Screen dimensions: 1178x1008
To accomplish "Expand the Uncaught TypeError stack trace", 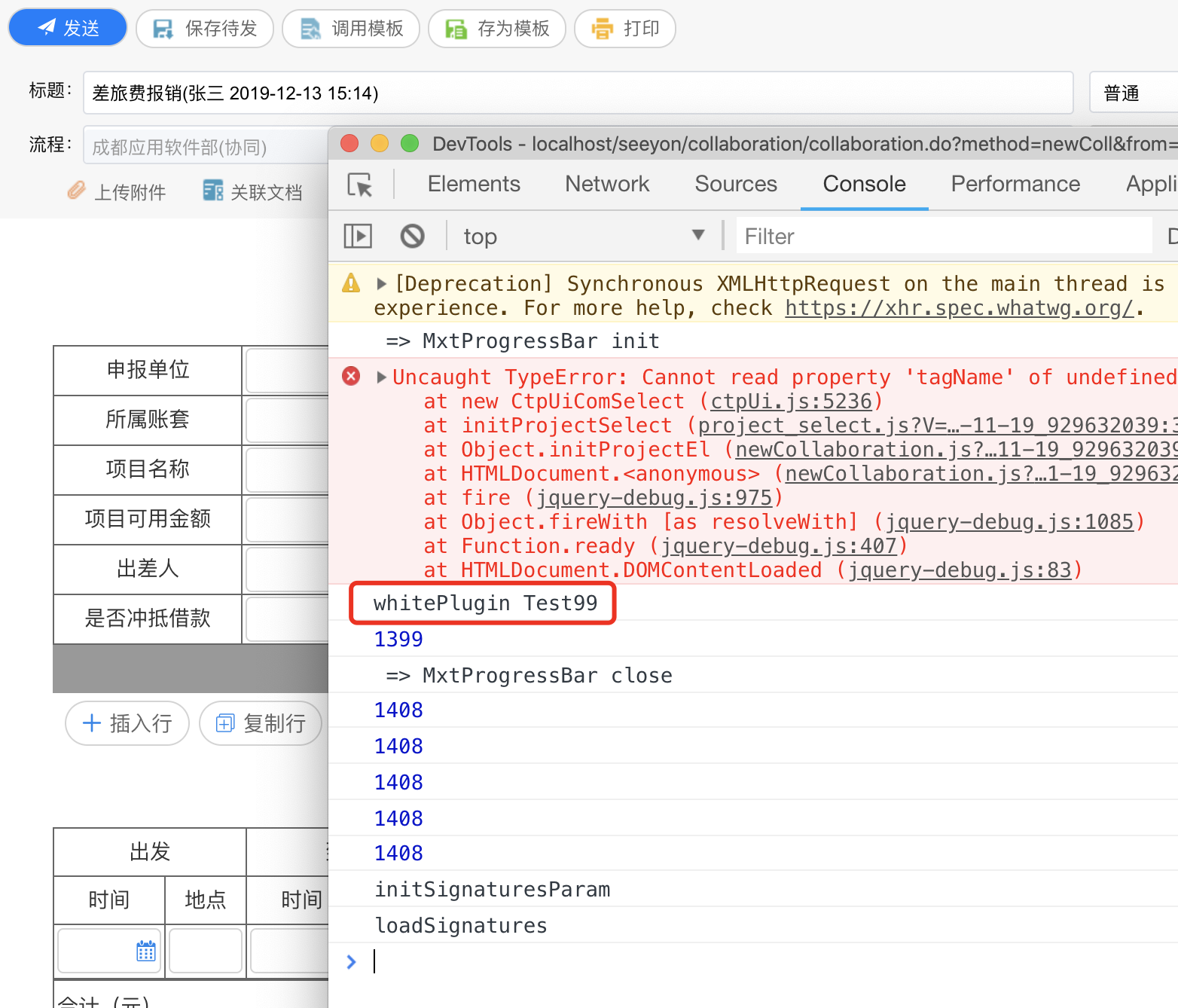I will pyautogui.click(x=381, y=377).
